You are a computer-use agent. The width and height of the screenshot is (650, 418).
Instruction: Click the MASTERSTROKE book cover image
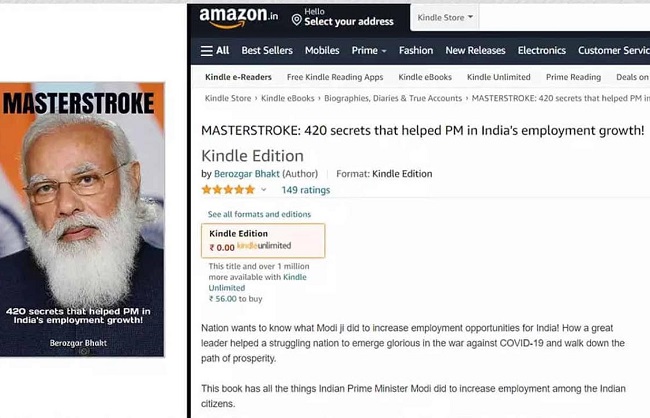(82, 219)
